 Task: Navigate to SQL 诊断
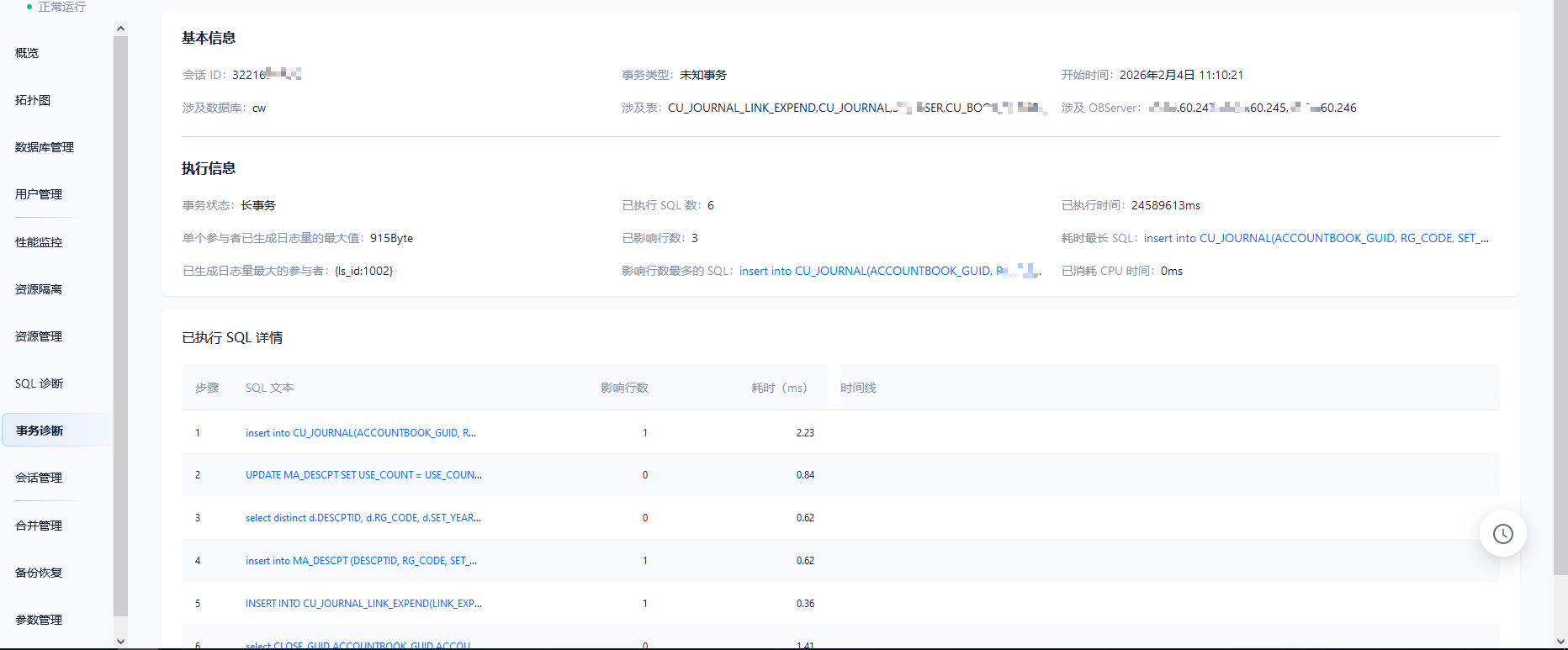tap(40, 383)
